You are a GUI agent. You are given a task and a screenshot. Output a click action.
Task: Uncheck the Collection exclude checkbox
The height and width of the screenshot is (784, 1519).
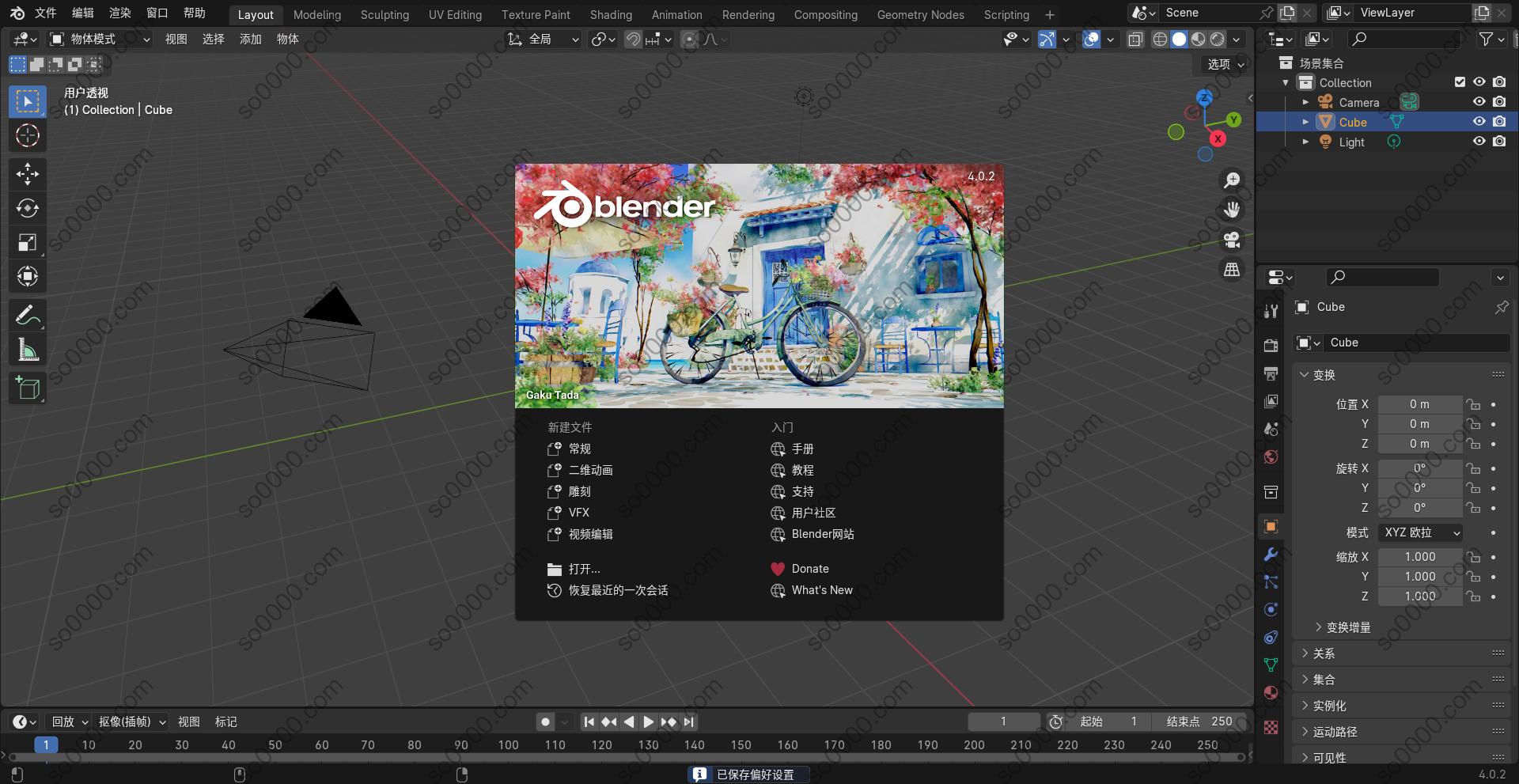[x=1460, y=82]
